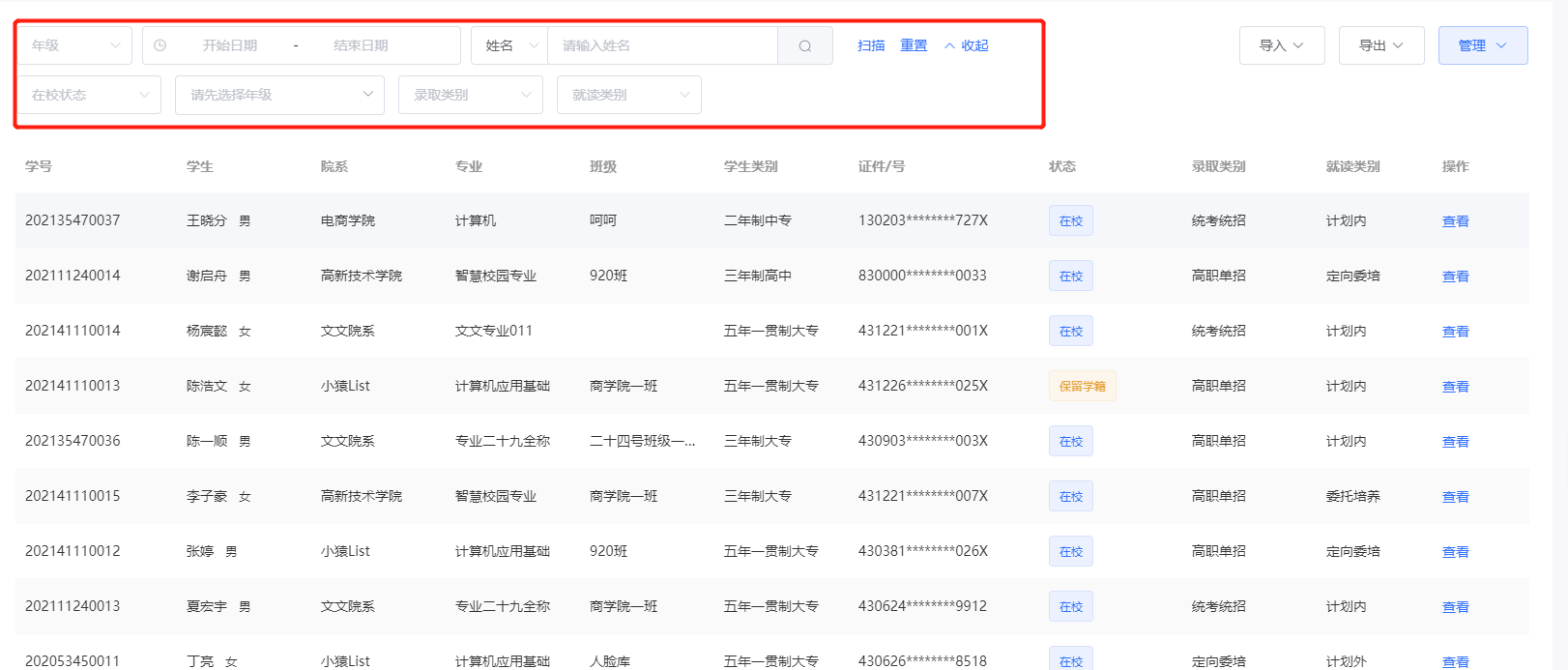Click the 开始日期 date field
The height and width of the screenshot is (670, 1568).
(x=230, y=45)
